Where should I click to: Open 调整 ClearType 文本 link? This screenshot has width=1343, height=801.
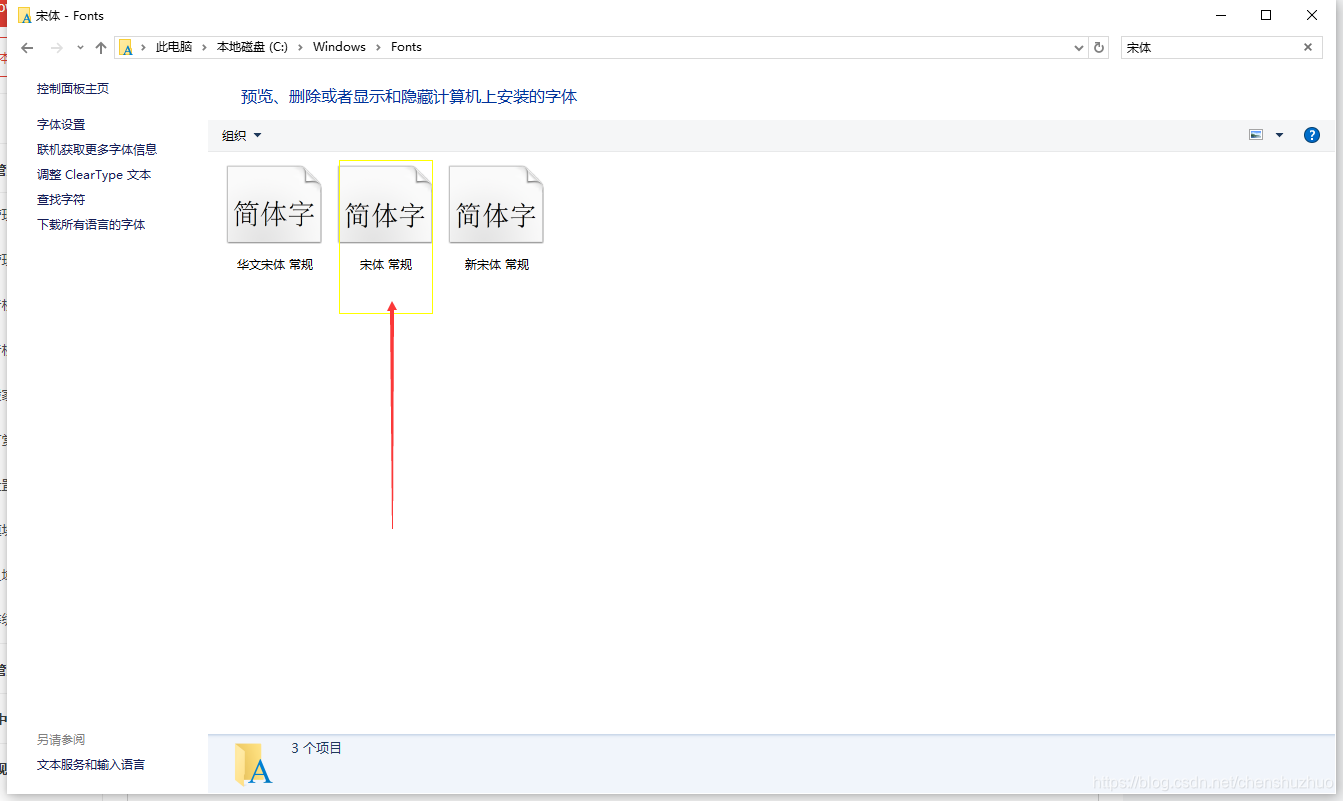click(94, 175)
